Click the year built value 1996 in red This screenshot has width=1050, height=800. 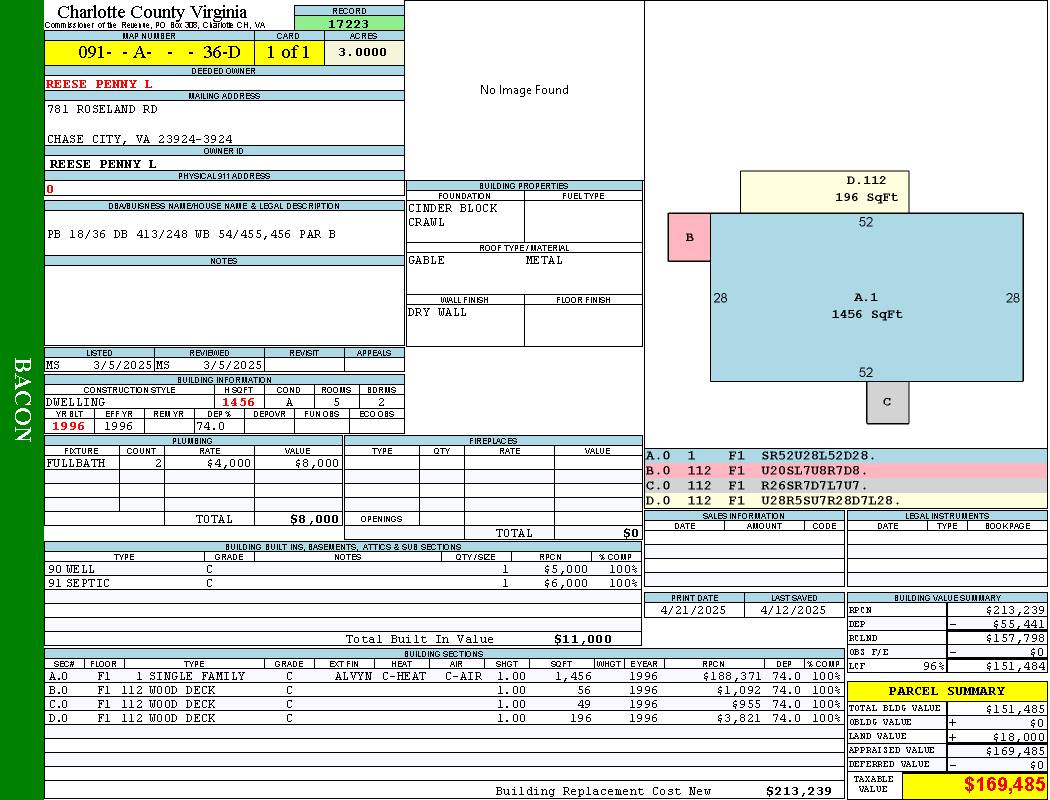click(68, 426)
